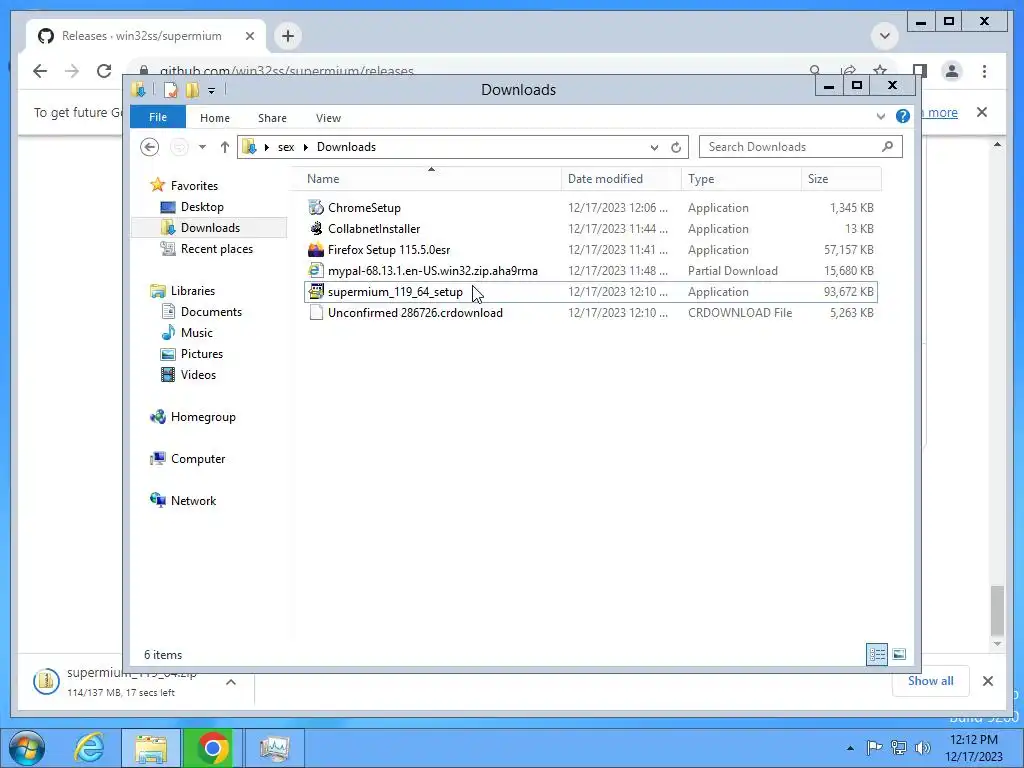Show hidden system tray icons

click(850, 748)
